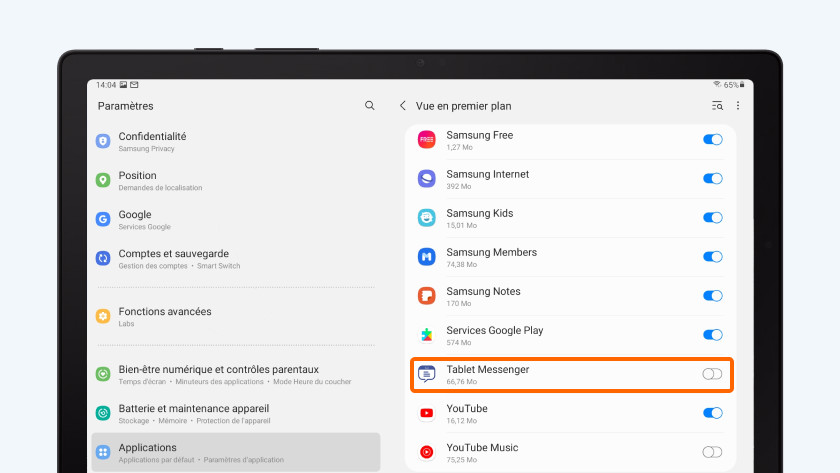Toggle off Samsung Kids
840x473 pixels.
[x=712, y=217]
